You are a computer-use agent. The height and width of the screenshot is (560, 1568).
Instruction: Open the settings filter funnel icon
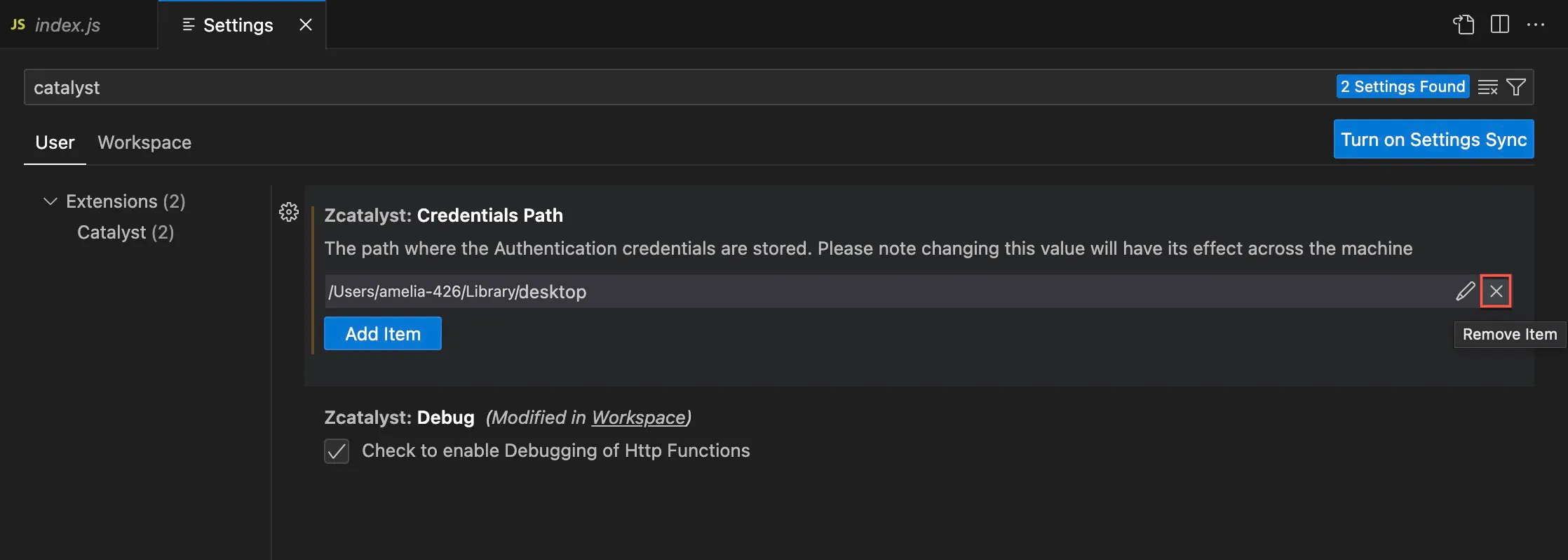click(1516, 87)
